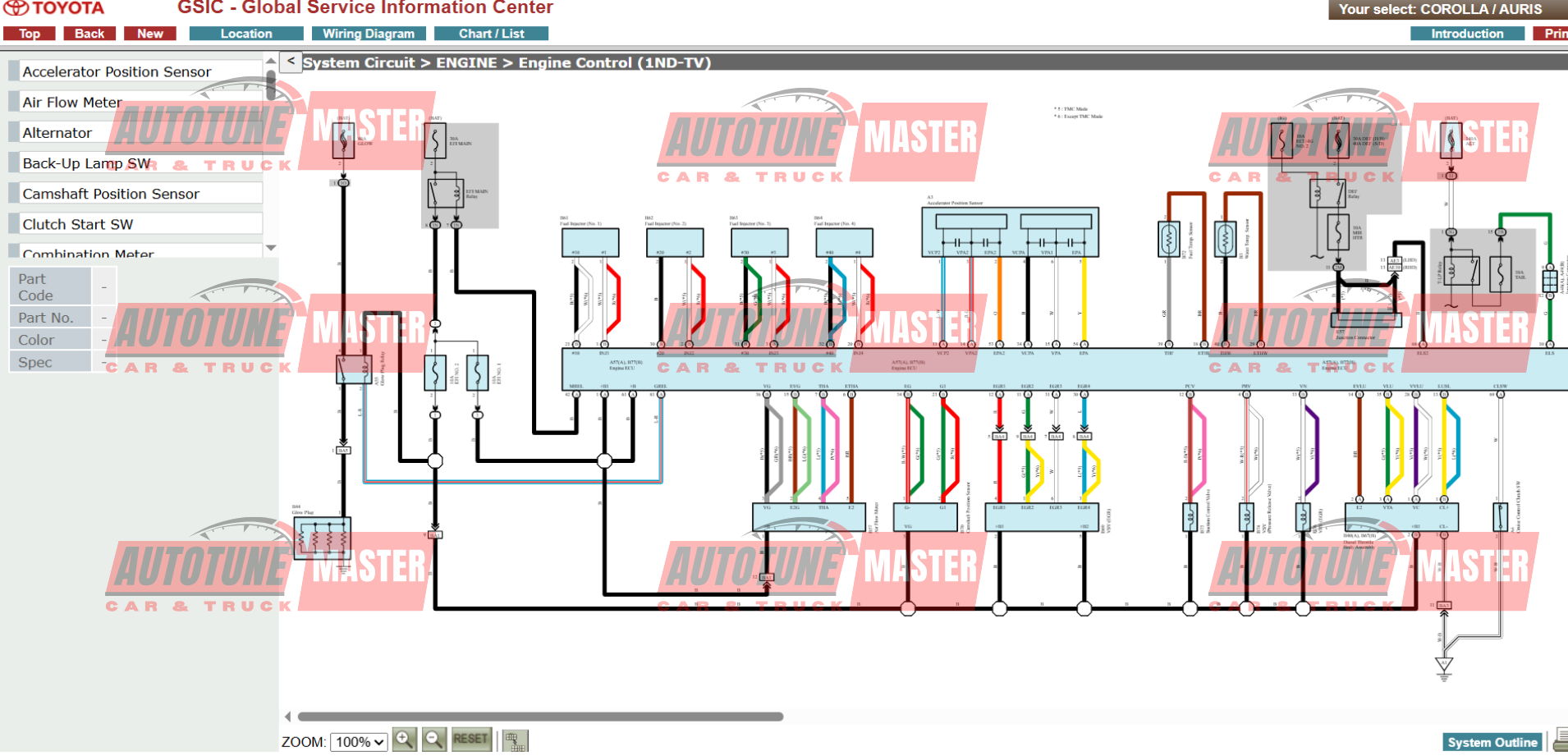Click the component list scroll-down arrow
Viewport: 1568px width, 756px height.
coord(271,247)
